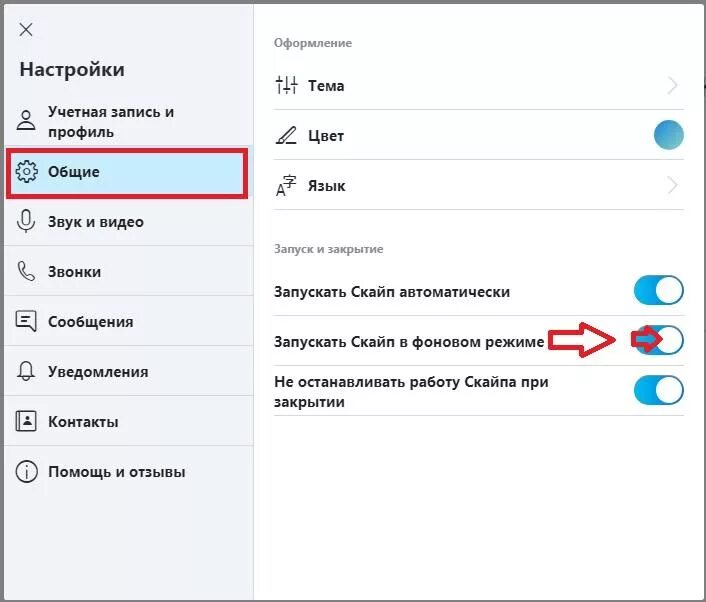
Task: Turn off Не останавливать работу Скайпа switch
Action: [659, 390]
